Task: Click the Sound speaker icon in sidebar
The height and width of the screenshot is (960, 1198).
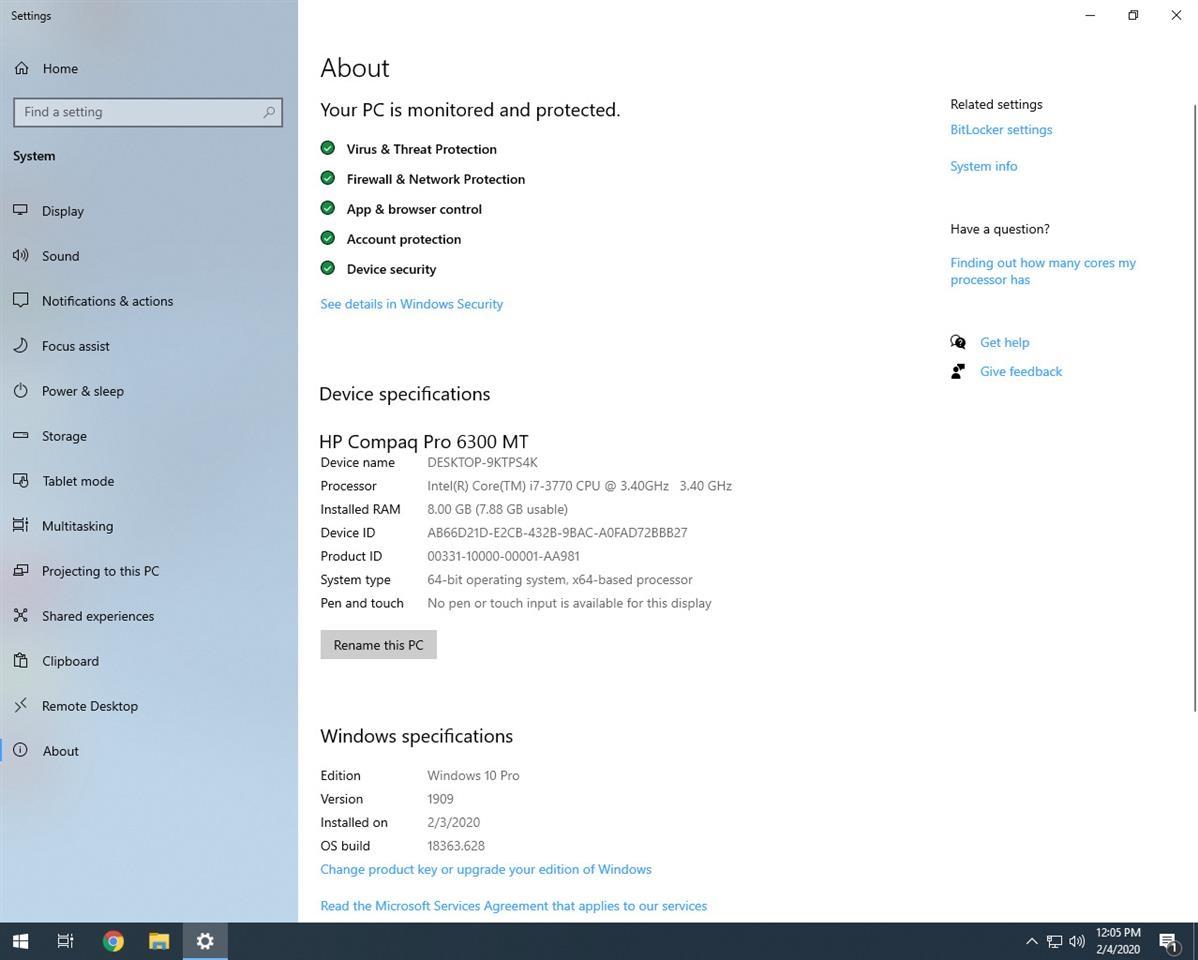Action: tap(21, 255)
